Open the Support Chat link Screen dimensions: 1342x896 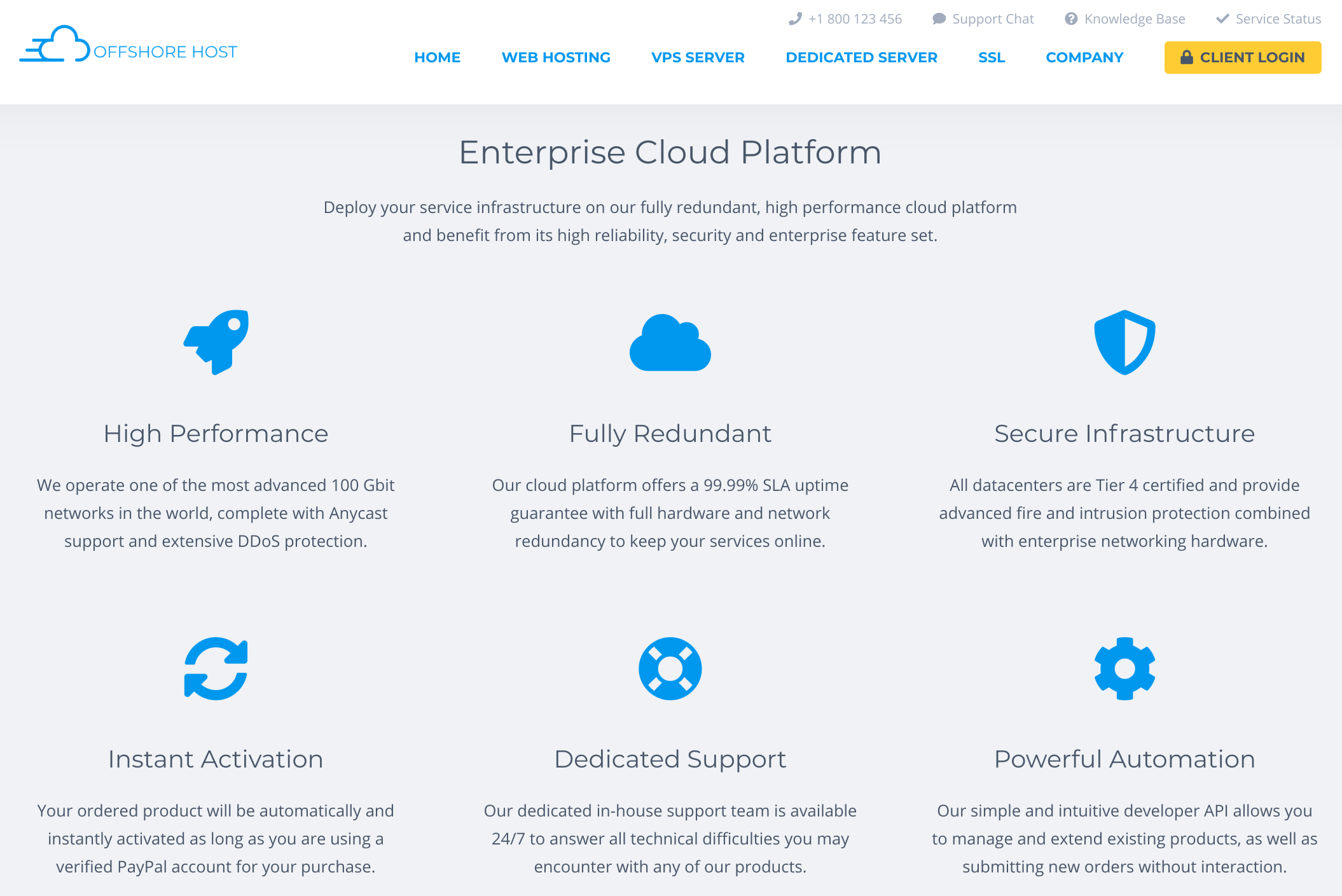tap(993, 19)
